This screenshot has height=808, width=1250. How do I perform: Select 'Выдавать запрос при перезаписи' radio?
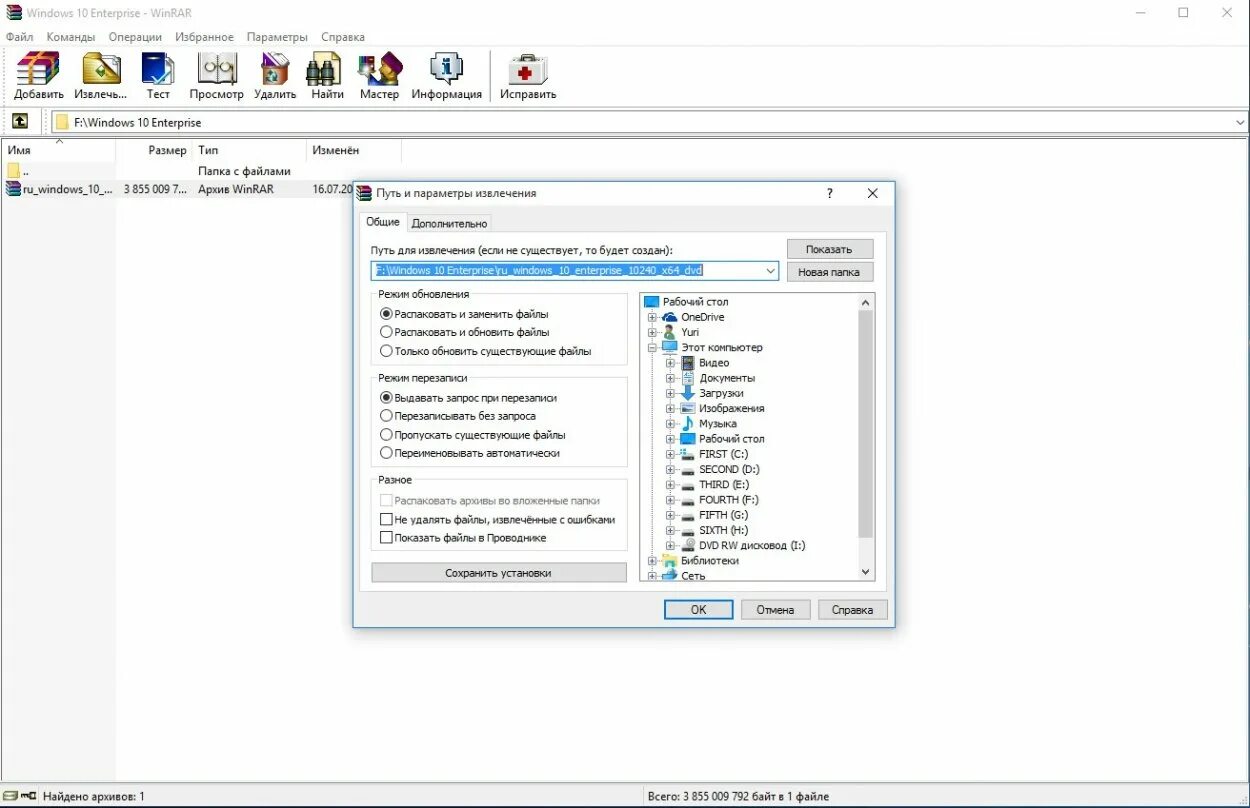pyautogui.click(x=386, y=397)
